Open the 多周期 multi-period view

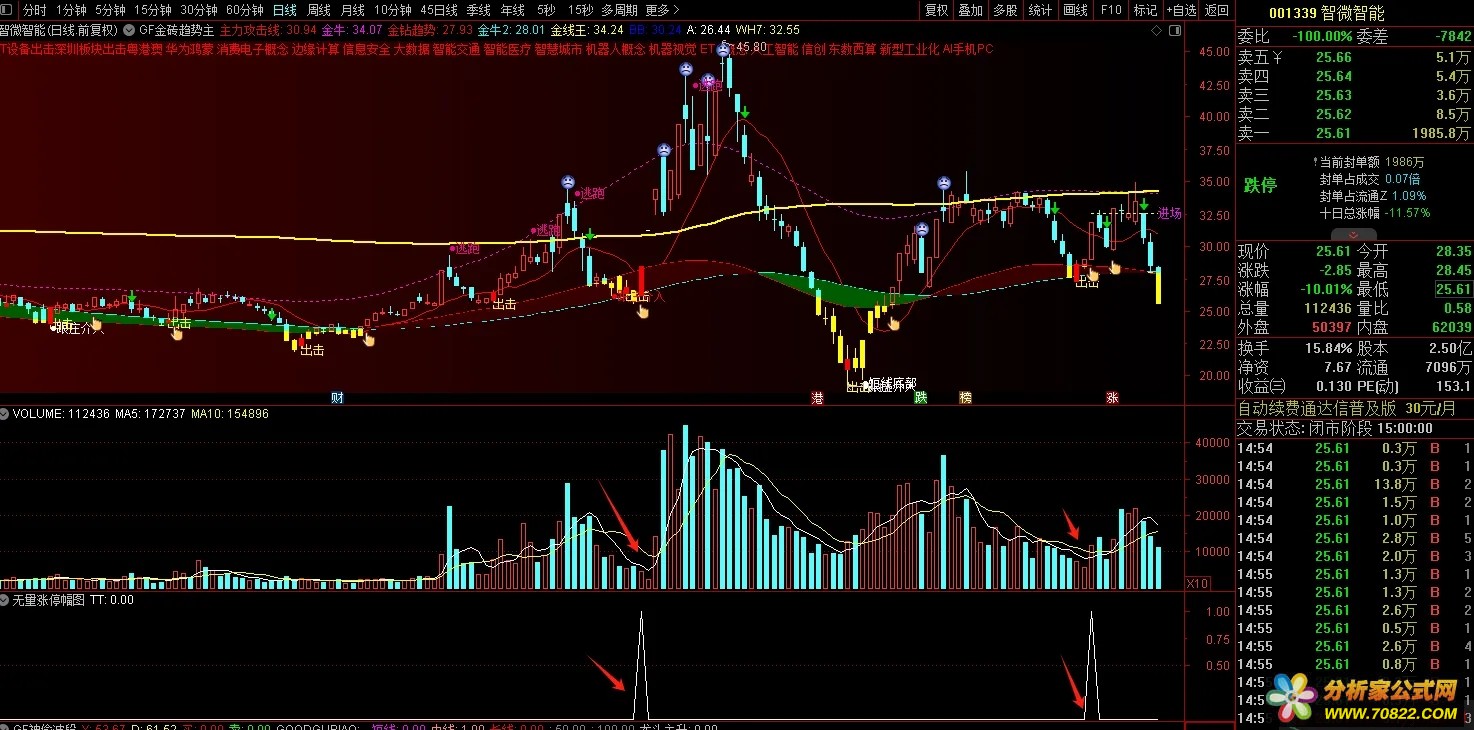(619, 10)
